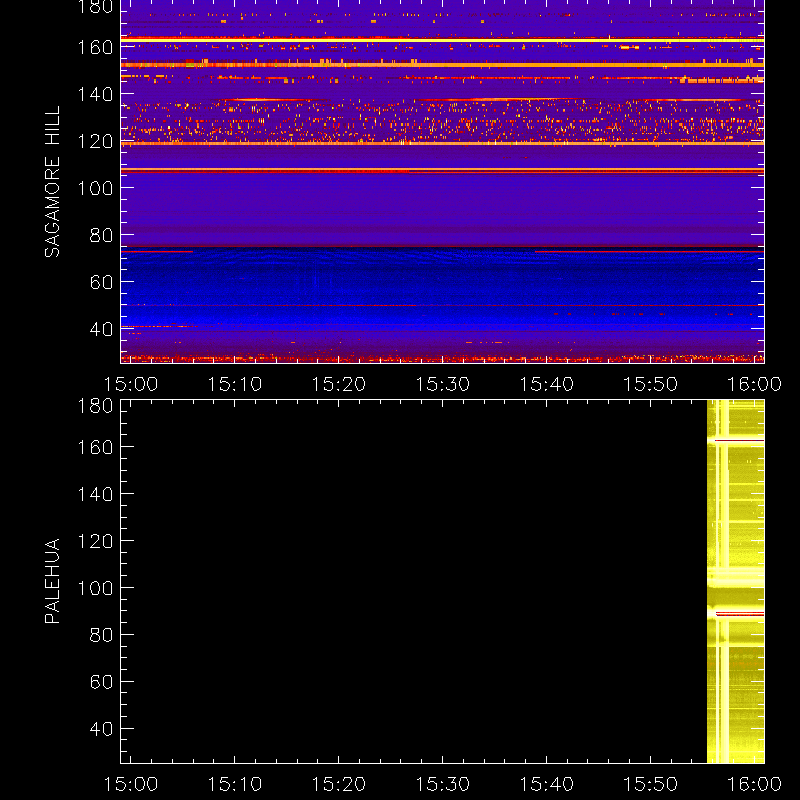Click 15:10 under the Sagamore Hill plot
800x800 pixels.
click(x=235, y=384)
